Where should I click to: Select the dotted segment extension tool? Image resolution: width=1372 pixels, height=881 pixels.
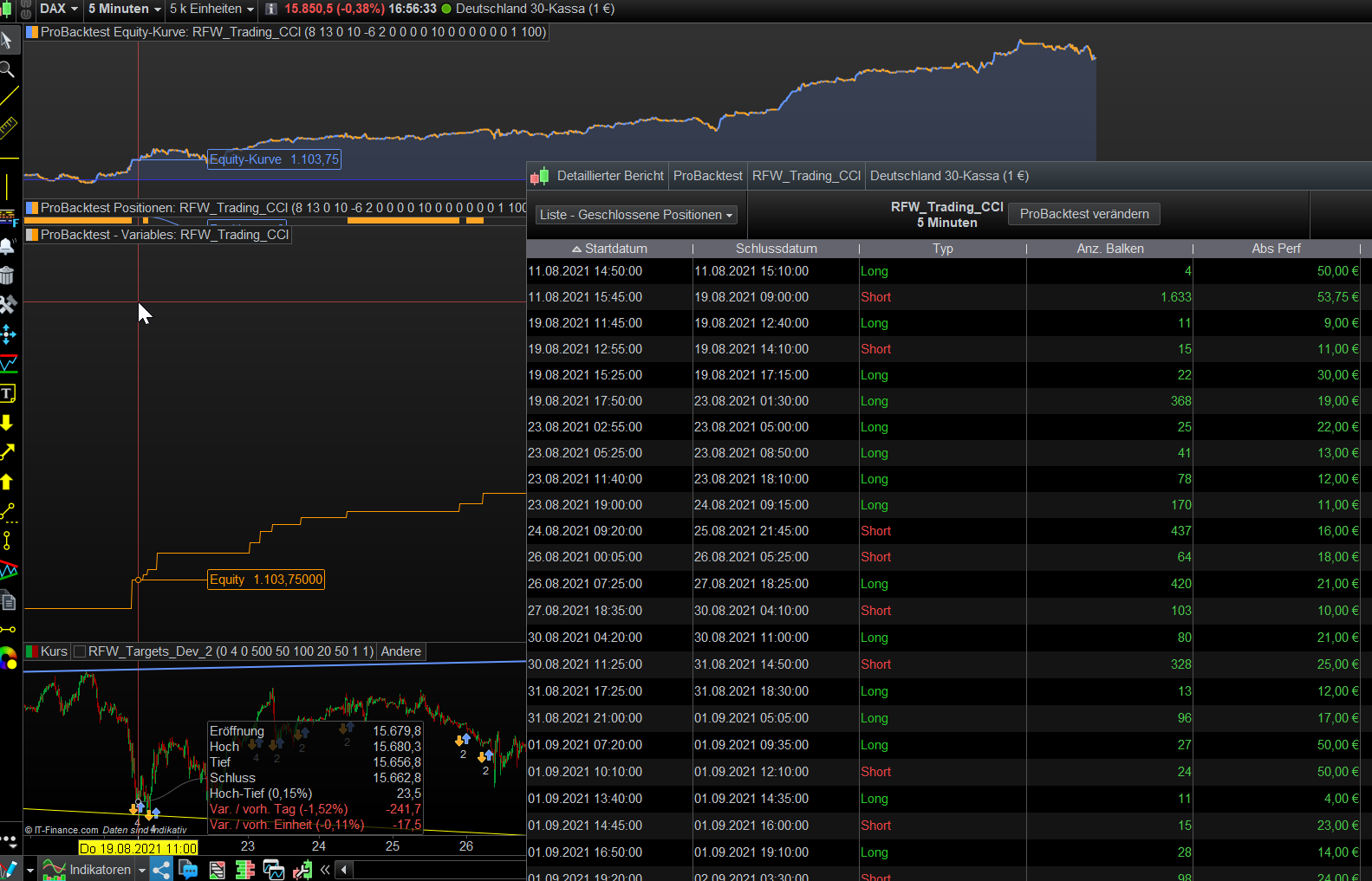click(x=8, y=511)
